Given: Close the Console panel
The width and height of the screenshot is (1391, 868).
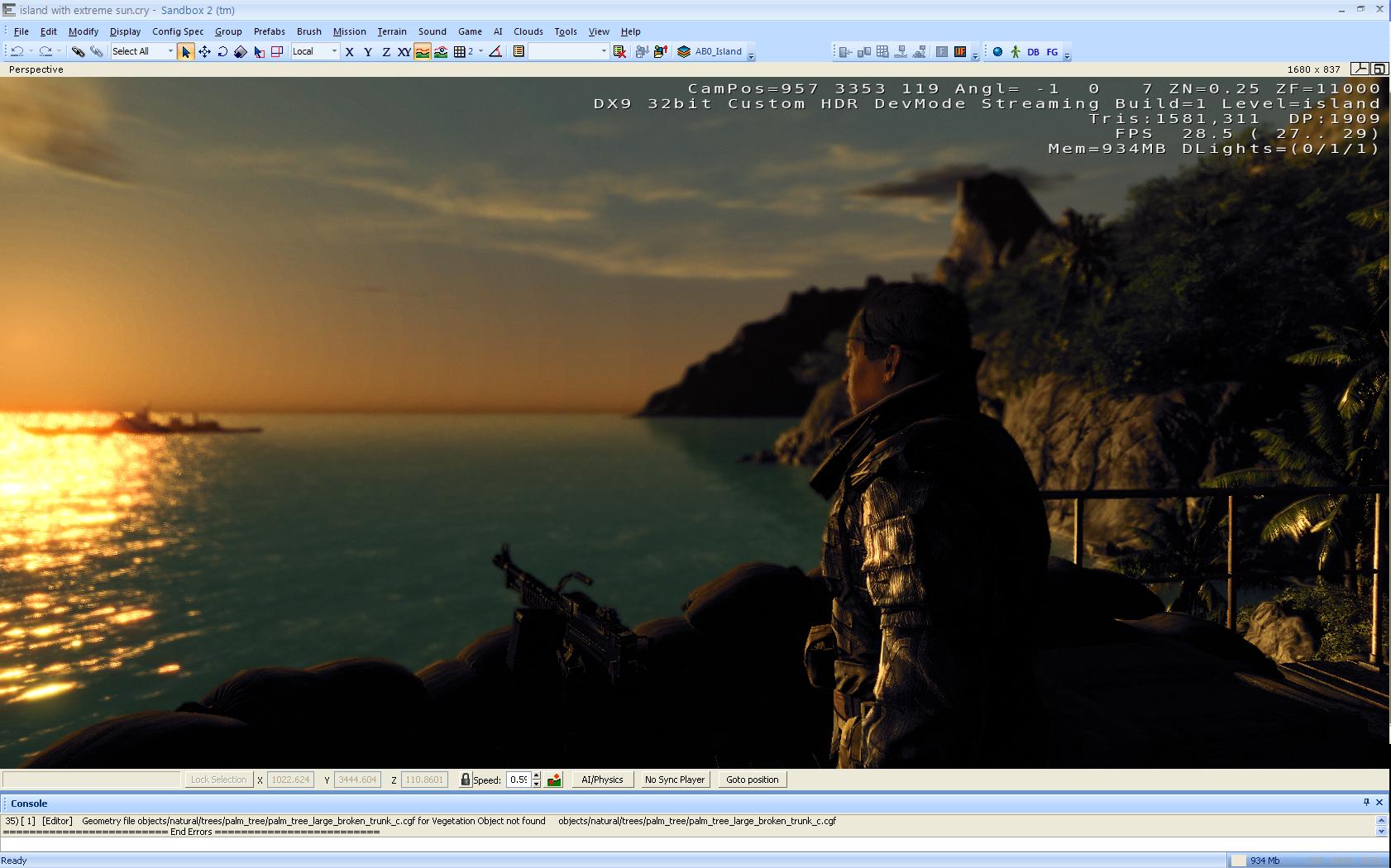Looking at the screenshot, I should [x=1379, y=803].
